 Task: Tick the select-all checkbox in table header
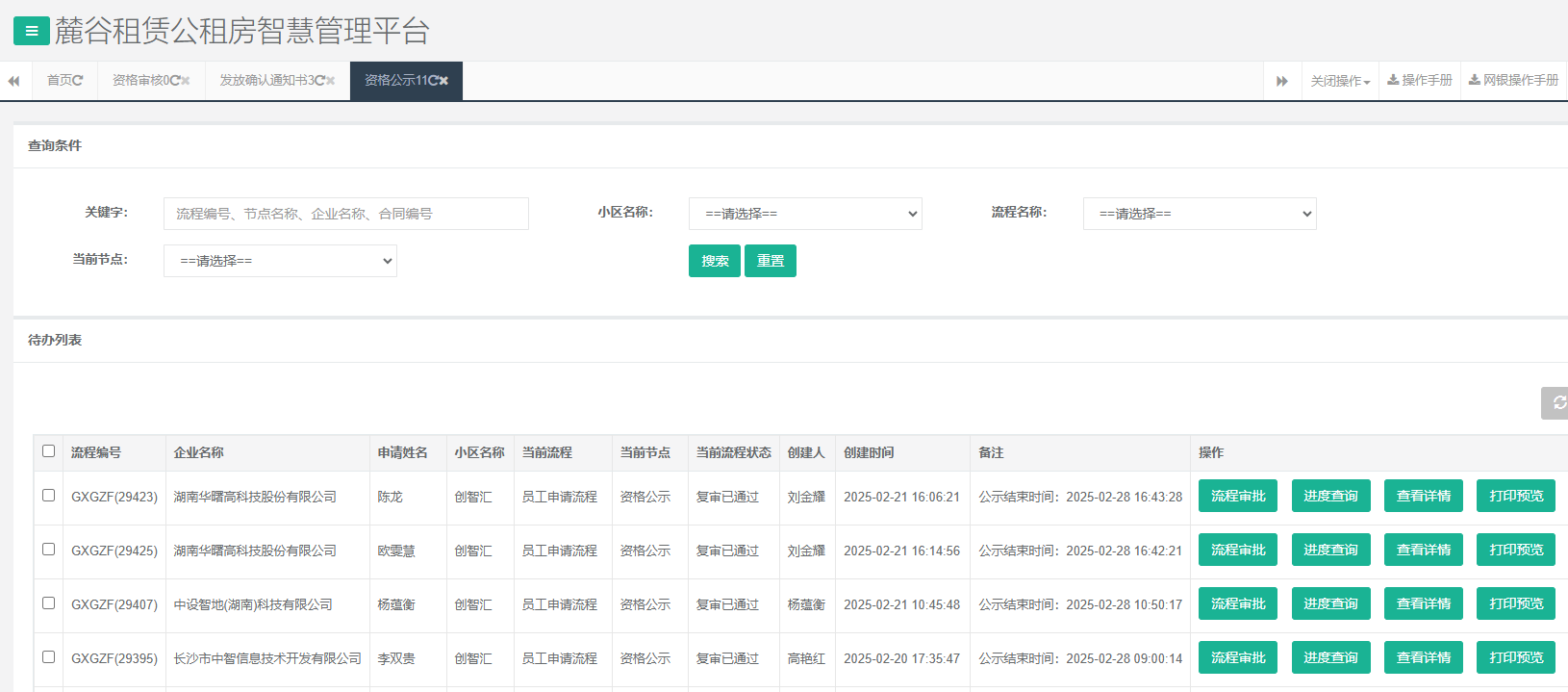[48, 451]
